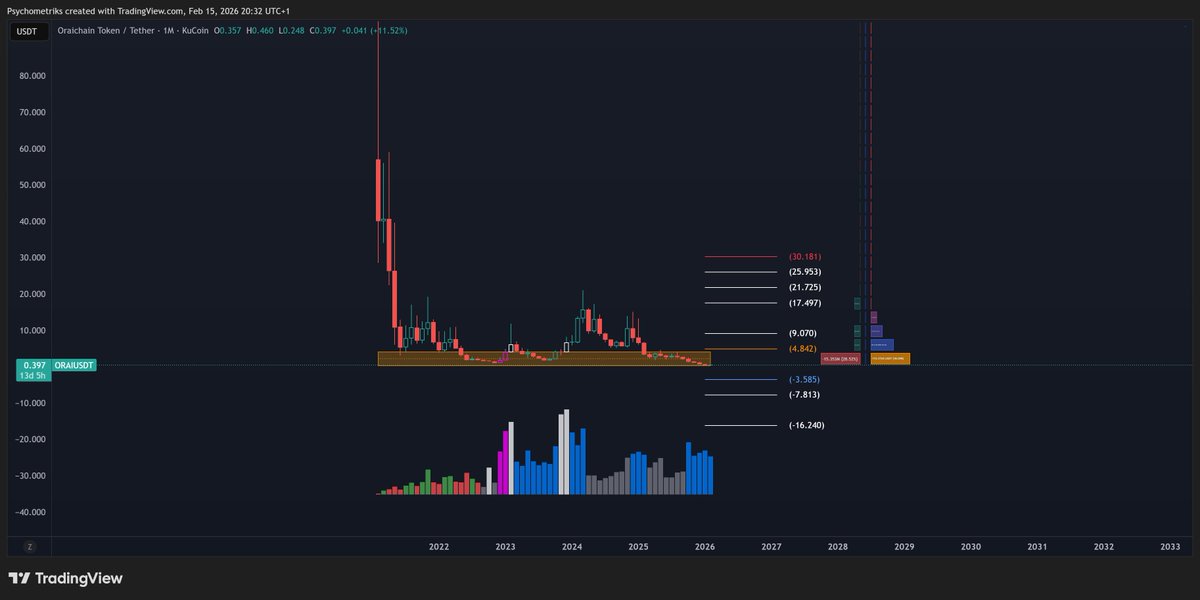This screenshot has height=600, width=1200.
Task: Click the 2032 label on the time axis
Action: click(x=1104, y=547)
